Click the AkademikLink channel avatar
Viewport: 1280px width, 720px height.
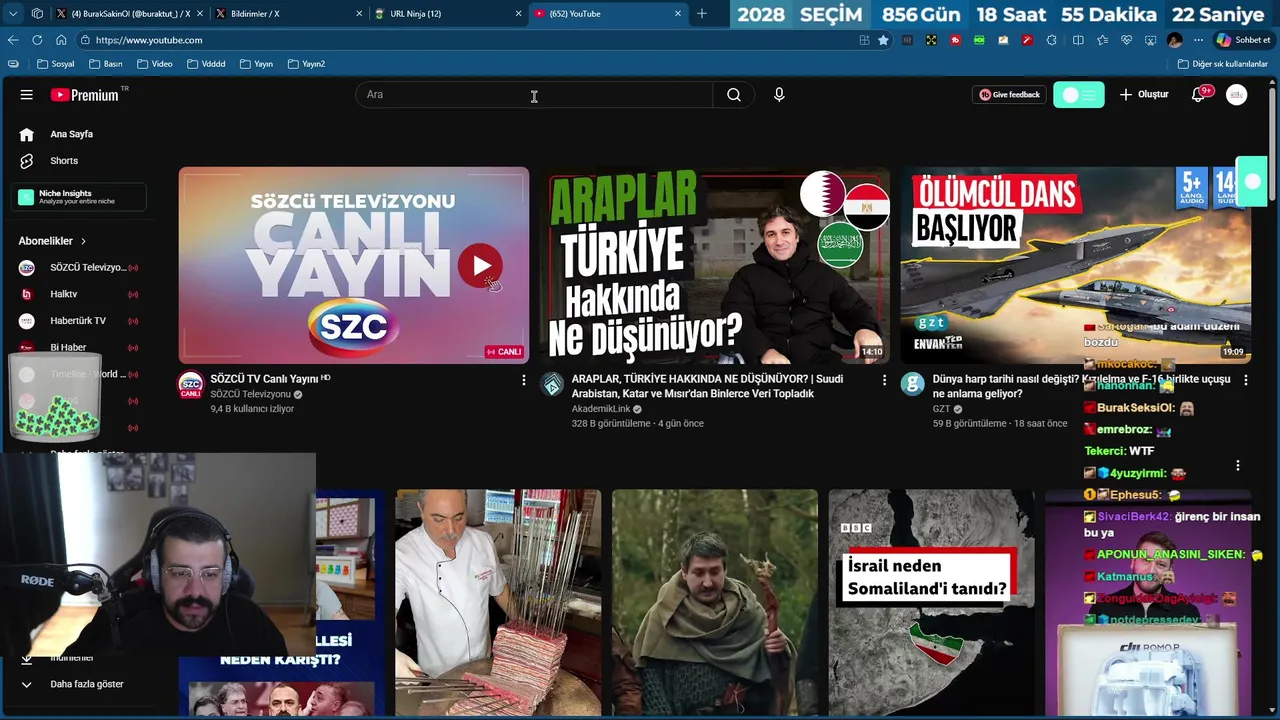tap(552, 385)
